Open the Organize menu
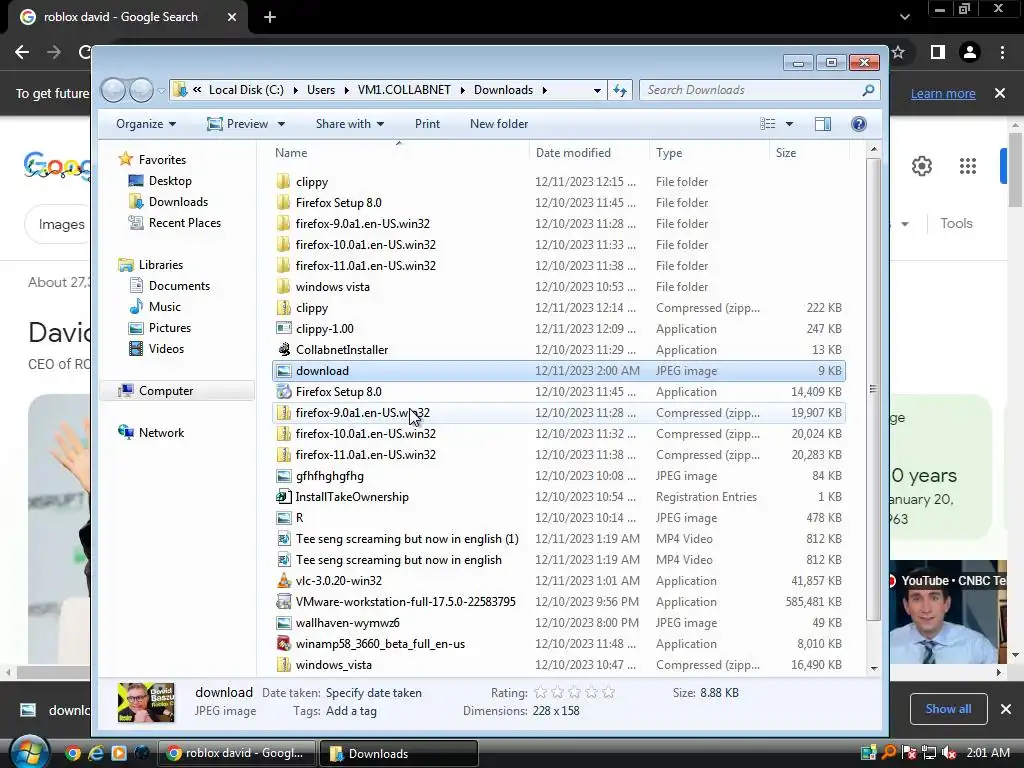This screenshot has width=1024, height=768. coord(146,124)
